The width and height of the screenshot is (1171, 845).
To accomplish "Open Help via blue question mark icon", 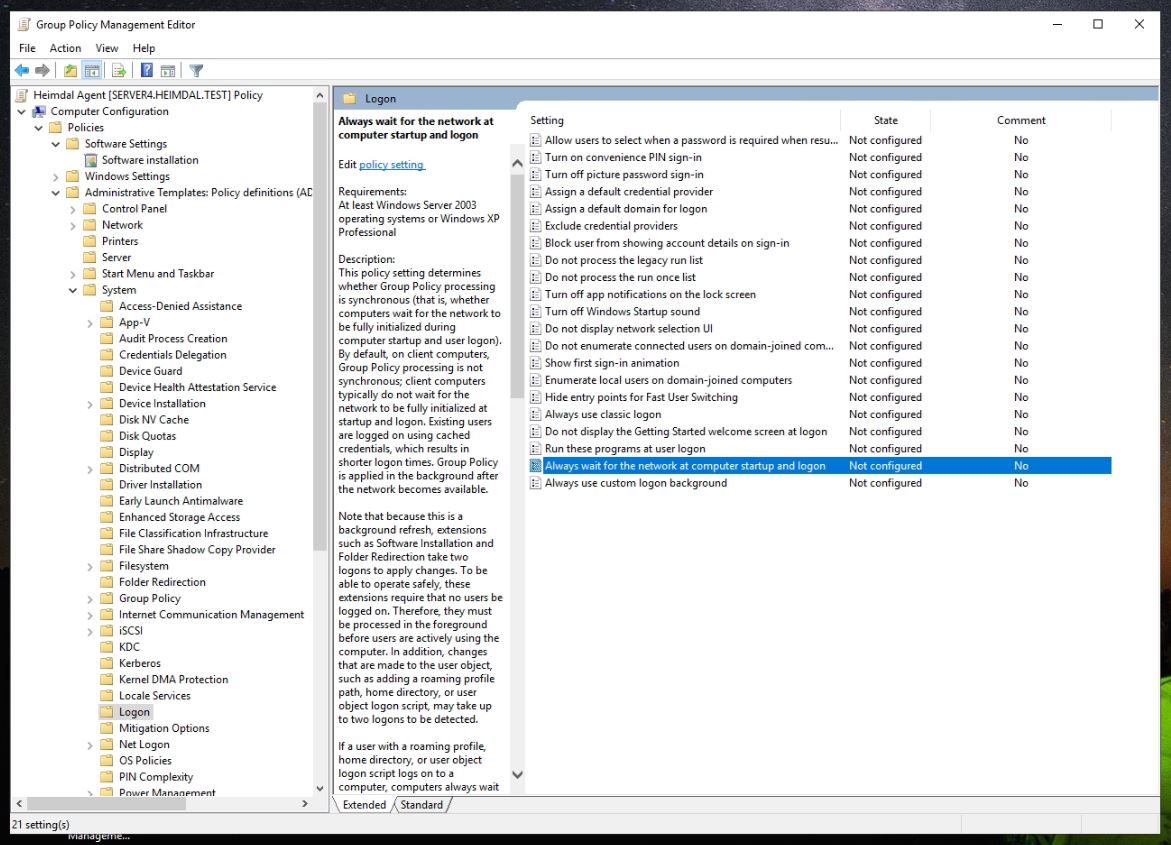I will pos(146,70).
